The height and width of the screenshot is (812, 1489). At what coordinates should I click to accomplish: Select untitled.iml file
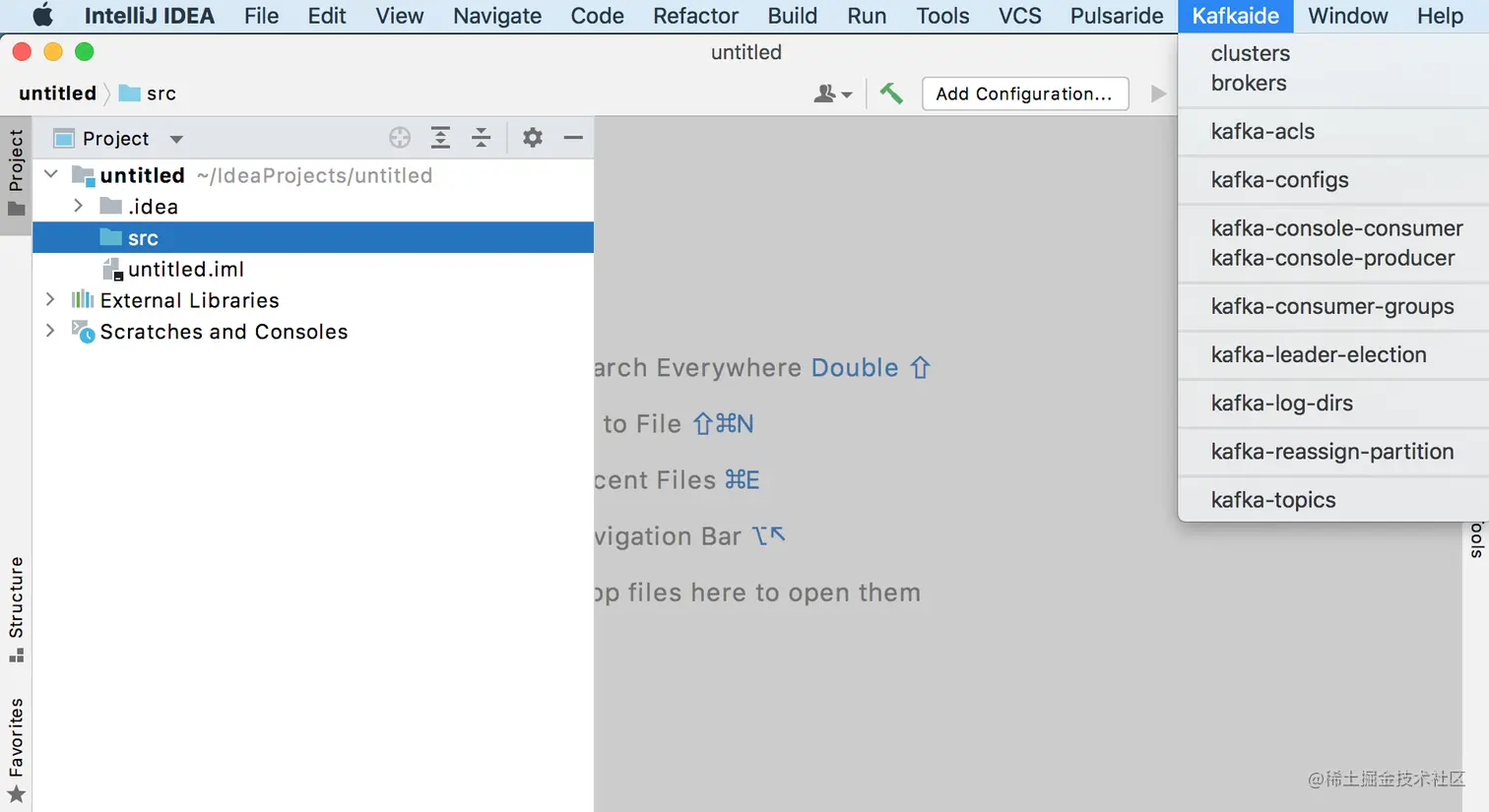pos(313,269)
